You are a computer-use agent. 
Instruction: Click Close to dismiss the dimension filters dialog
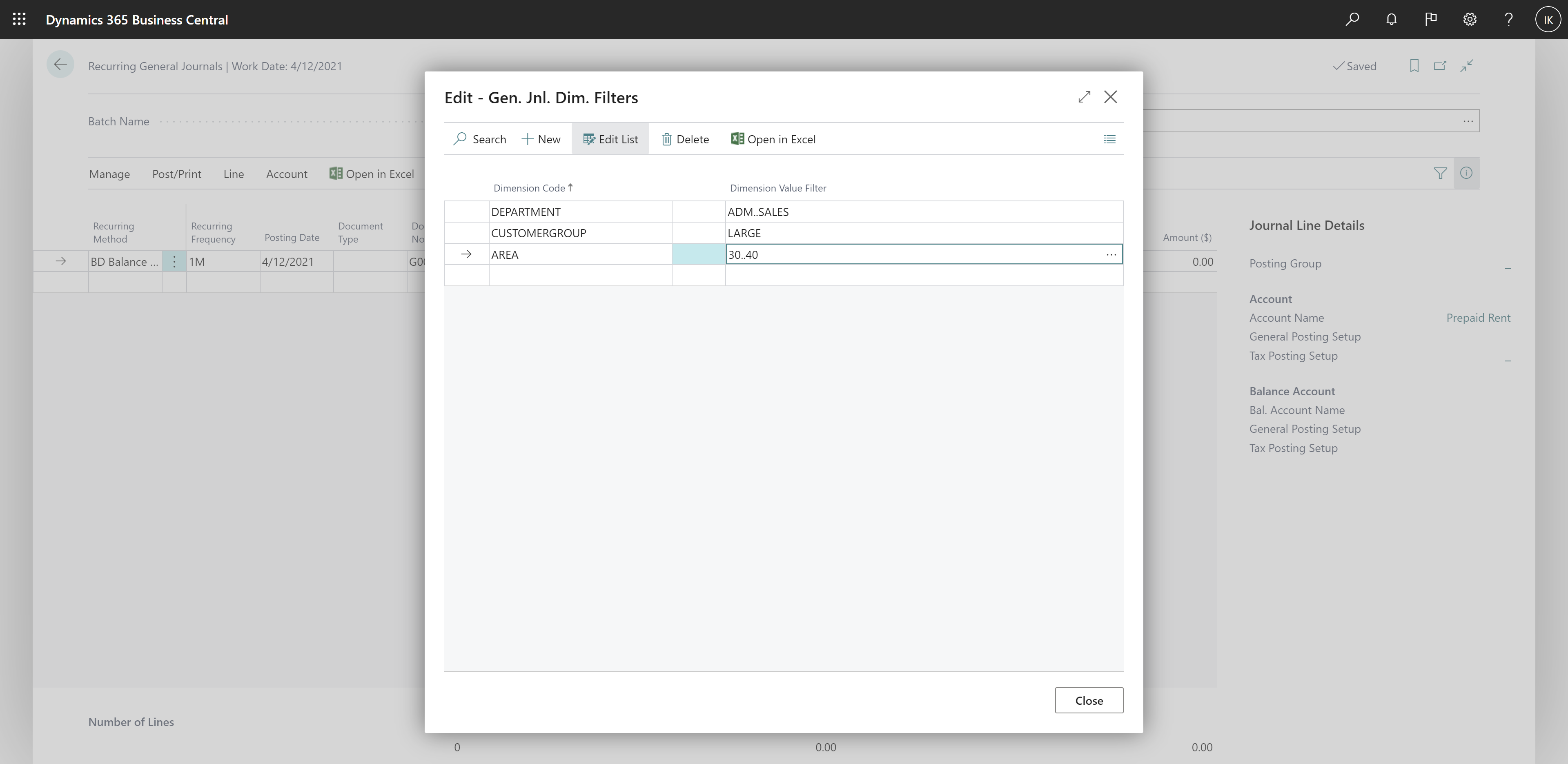click(x=1089, y=700)
